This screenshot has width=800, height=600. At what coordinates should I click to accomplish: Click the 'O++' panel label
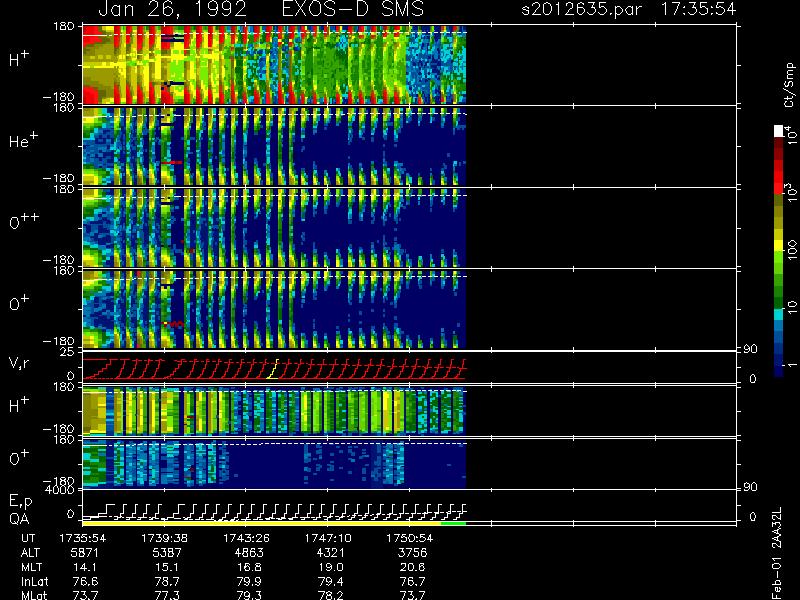[24, 221]
